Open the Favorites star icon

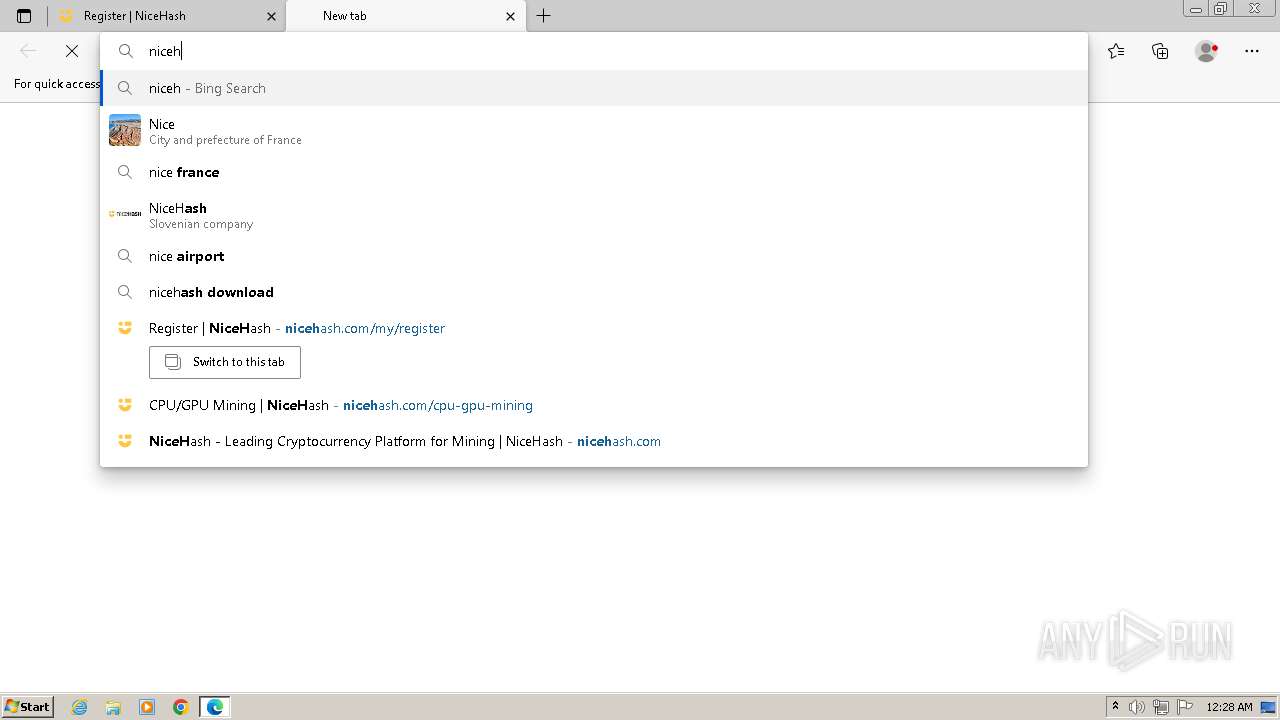pyautogui.click(x=1116, y=51)
